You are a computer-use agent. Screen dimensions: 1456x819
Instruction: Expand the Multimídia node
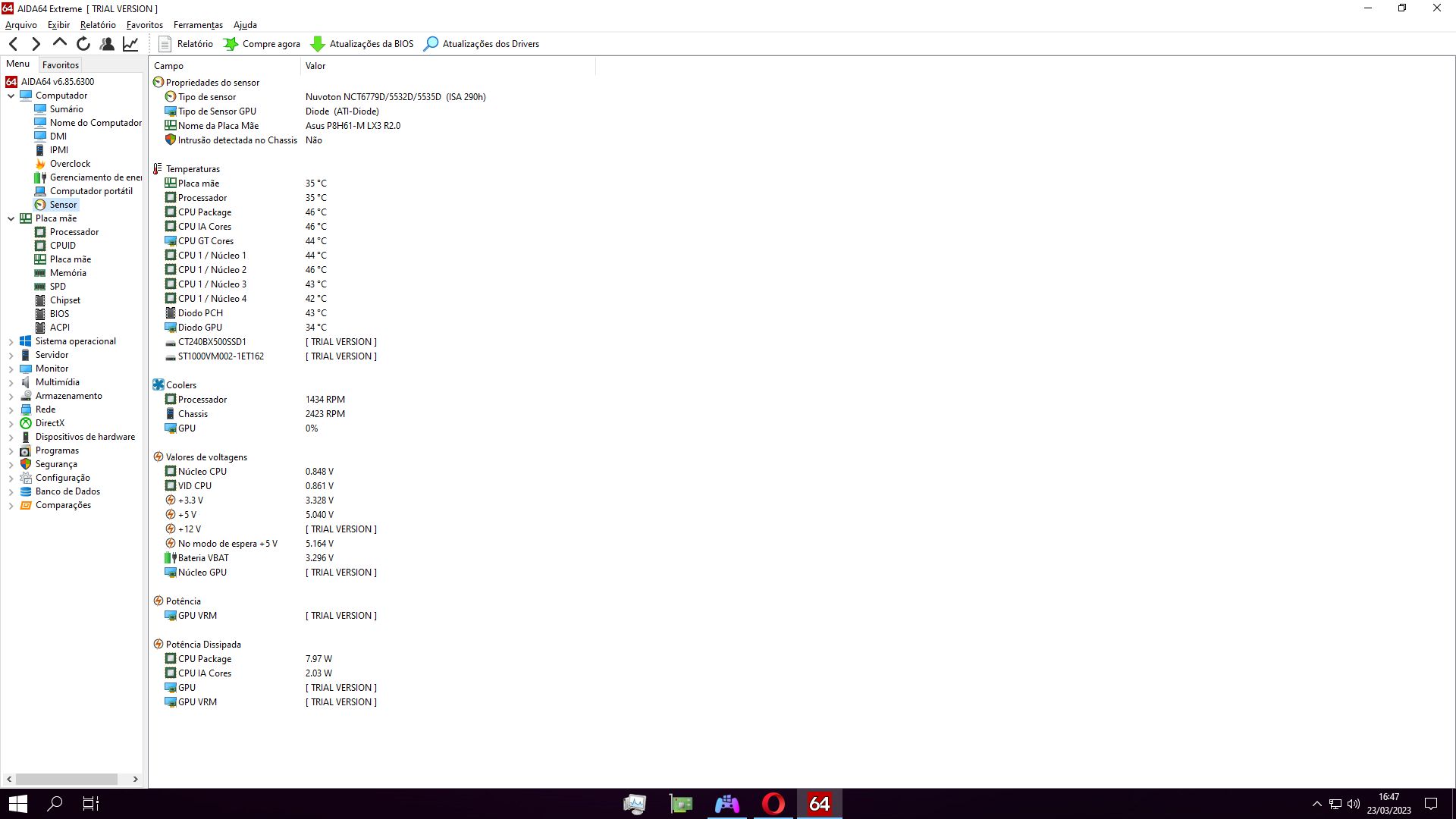[11, 382]
